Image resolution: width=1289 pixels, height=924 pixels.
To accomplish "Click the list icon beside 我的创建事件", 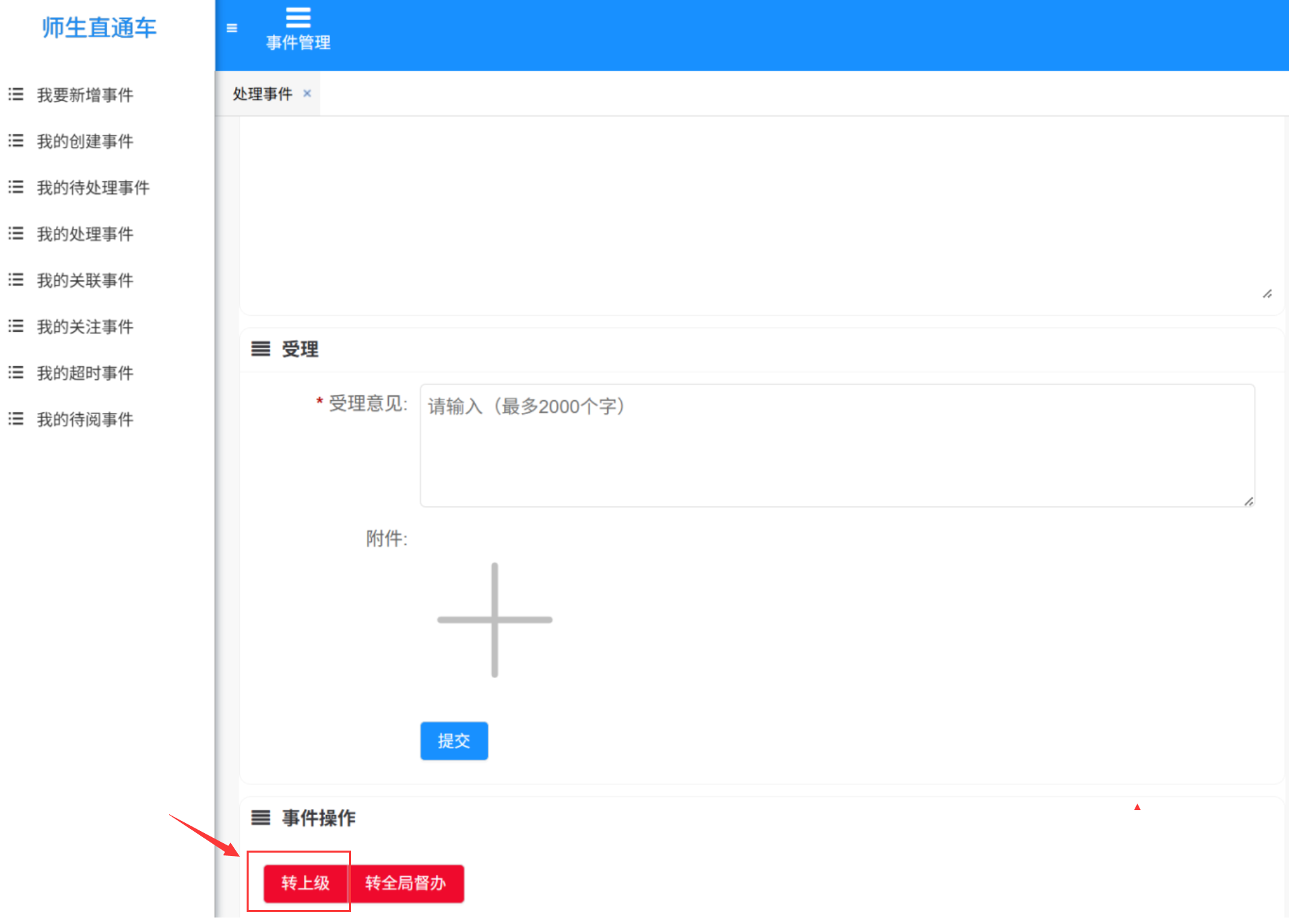I will coord(15,141).
